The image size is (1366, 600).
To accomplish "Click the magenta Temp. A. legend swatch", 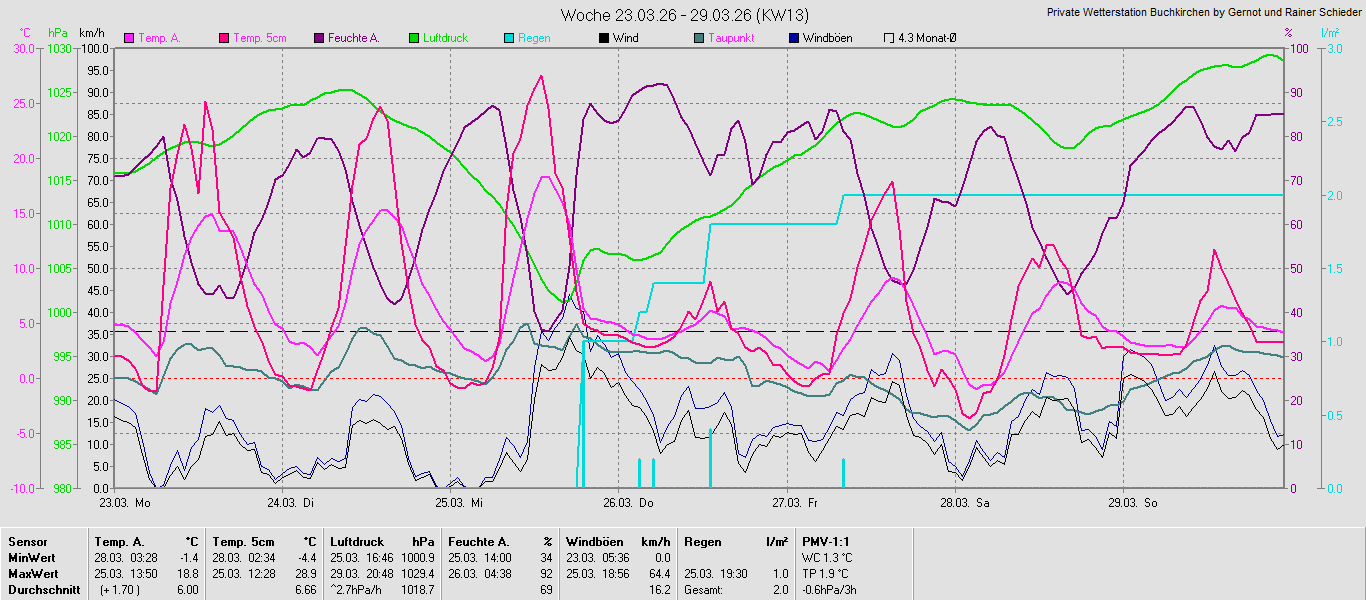I will click(x=129, y=38).
